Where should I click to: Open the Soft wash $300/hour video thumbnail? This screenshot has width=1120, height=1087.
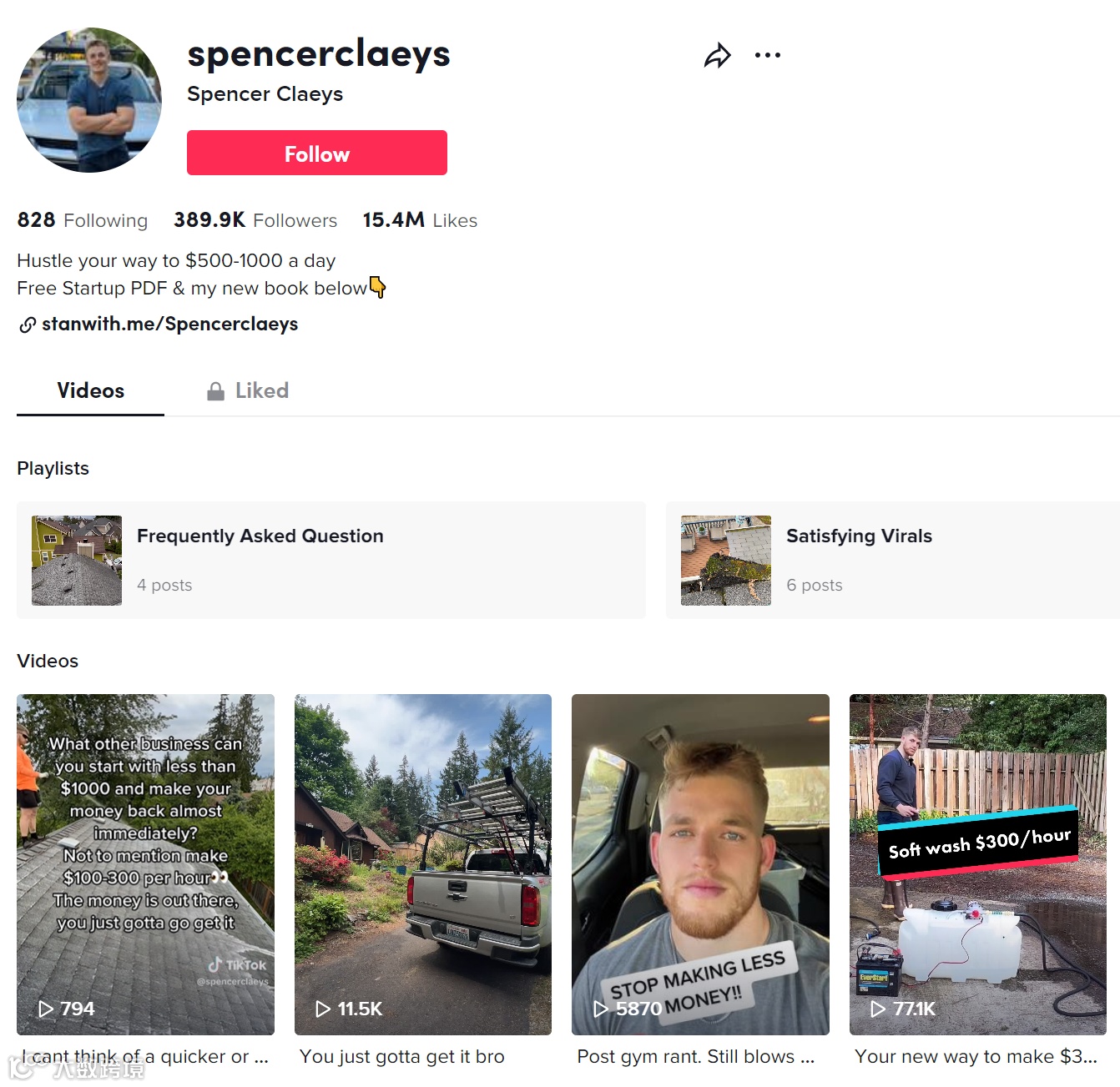978,864
